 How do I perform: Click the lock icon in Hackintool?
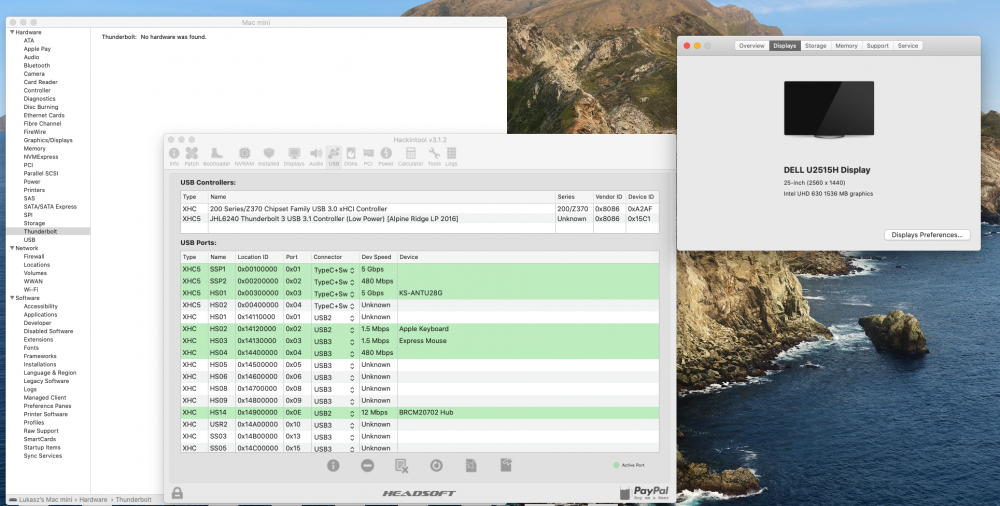pos(177,493)
